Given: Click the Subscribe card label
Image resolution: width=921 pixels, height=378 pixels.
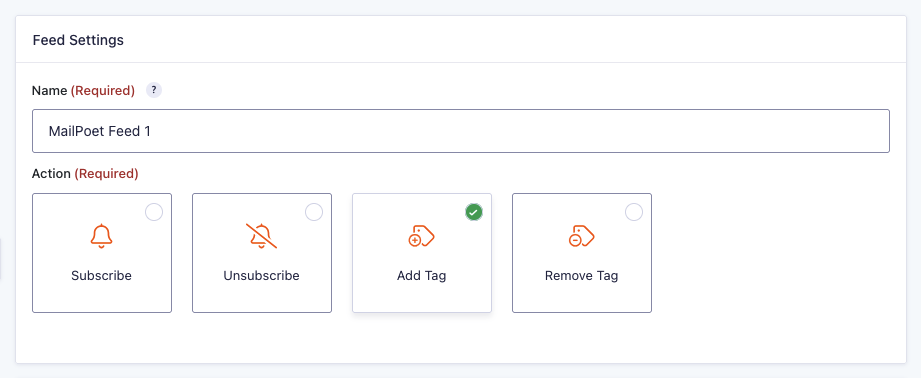Looking at the screenshot, I should [x=102, y=276].
